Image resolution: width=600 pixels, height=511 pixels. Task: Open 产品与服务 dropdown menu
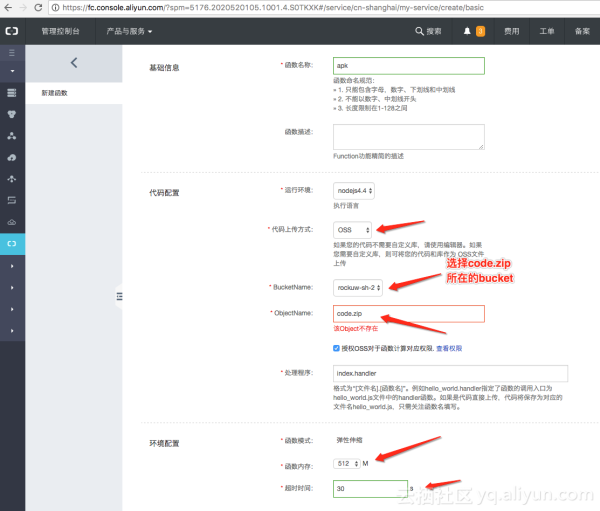[129, 31]
